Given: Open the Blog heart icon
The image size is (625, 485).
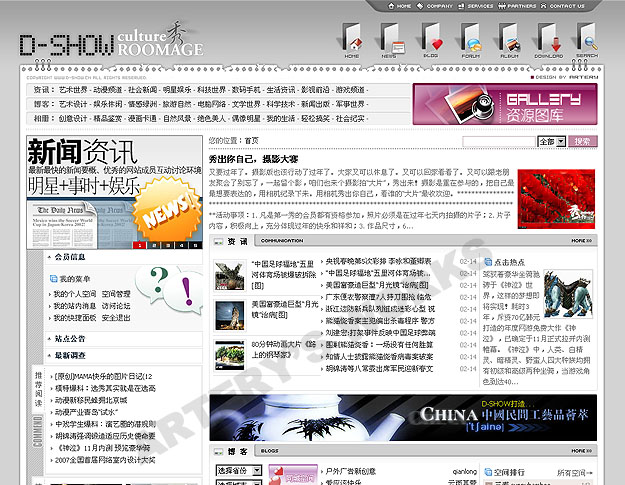Looking at the screenshot, I should click(x=431, y=39).
